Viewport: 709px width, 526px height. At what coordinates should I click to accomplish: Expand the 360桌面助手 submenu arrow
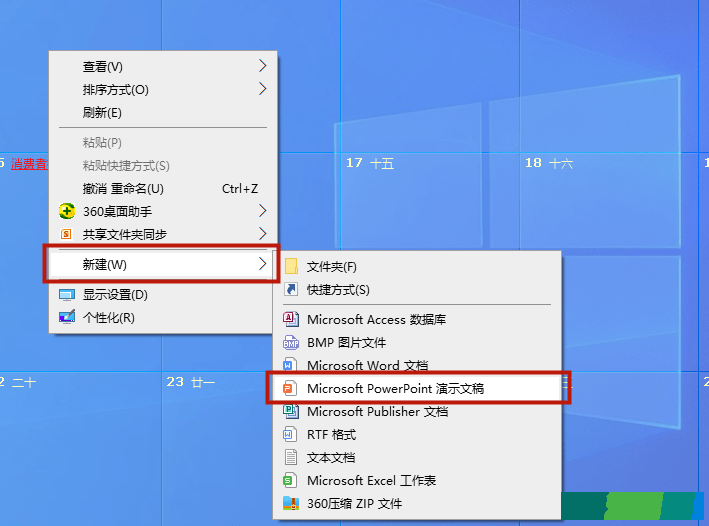pyautogui.click(x=262, y=211)
